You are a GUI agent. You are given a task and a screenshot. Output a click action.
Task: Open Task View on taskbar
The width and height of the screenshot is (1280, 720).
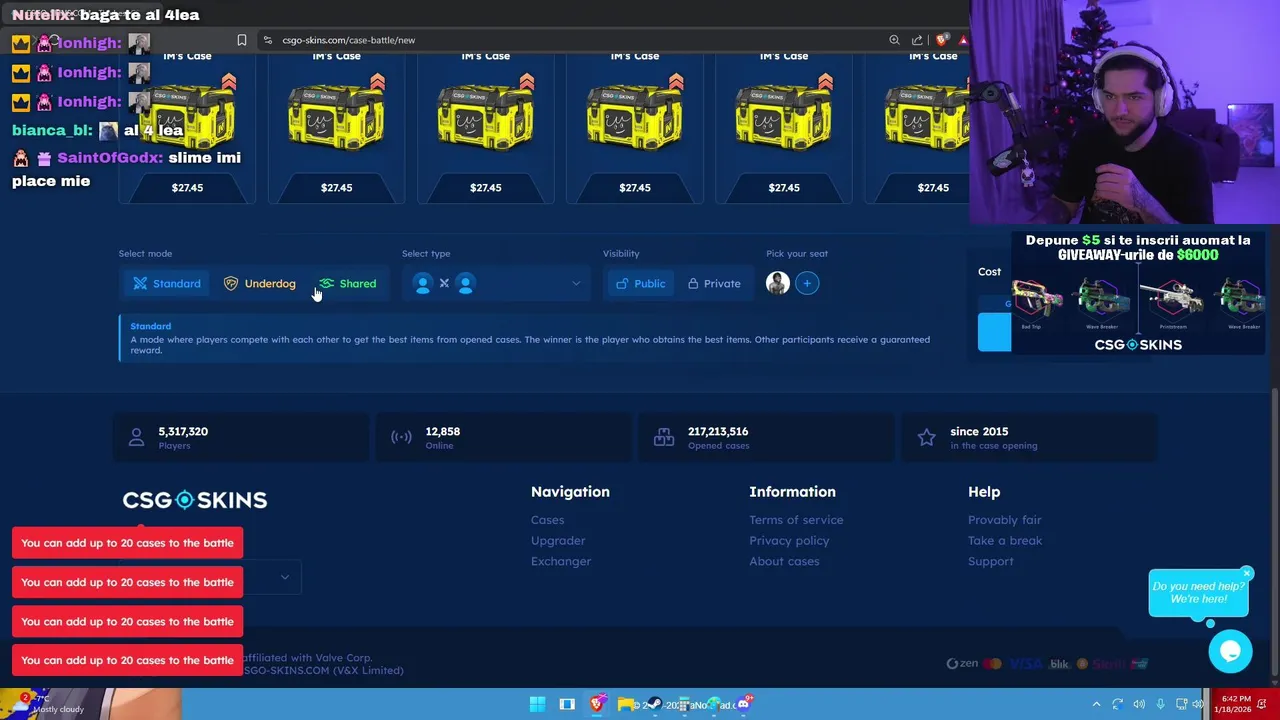pyautogui.click(x=567, y=704)
